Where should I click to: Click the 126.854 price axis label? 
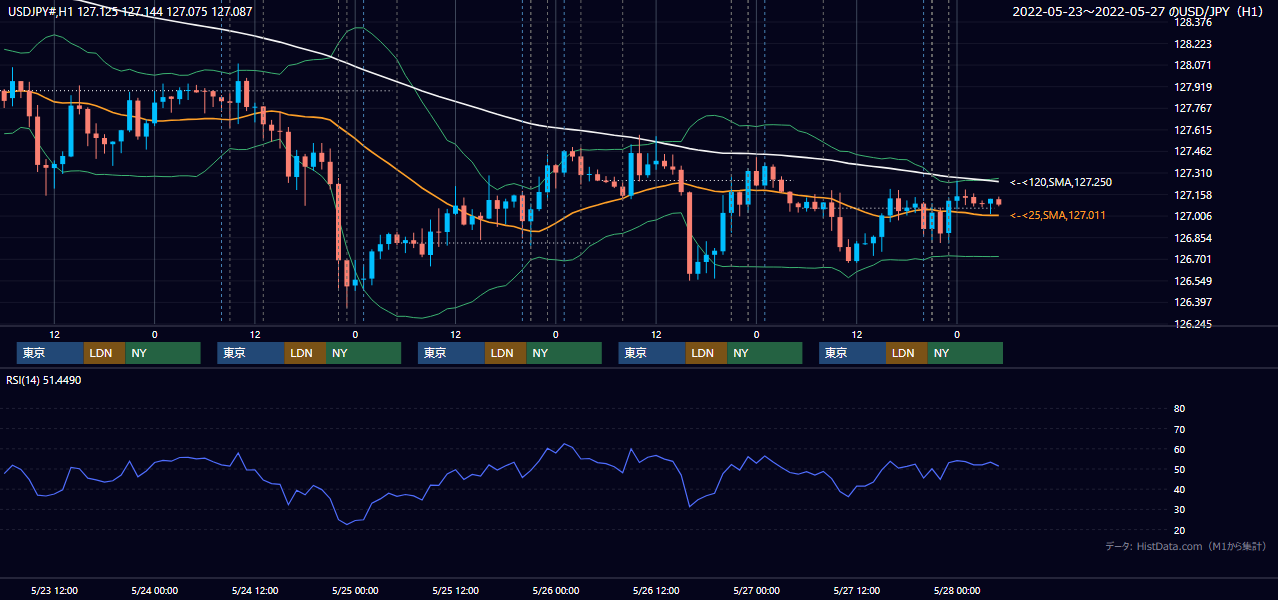click(1193, 238)
